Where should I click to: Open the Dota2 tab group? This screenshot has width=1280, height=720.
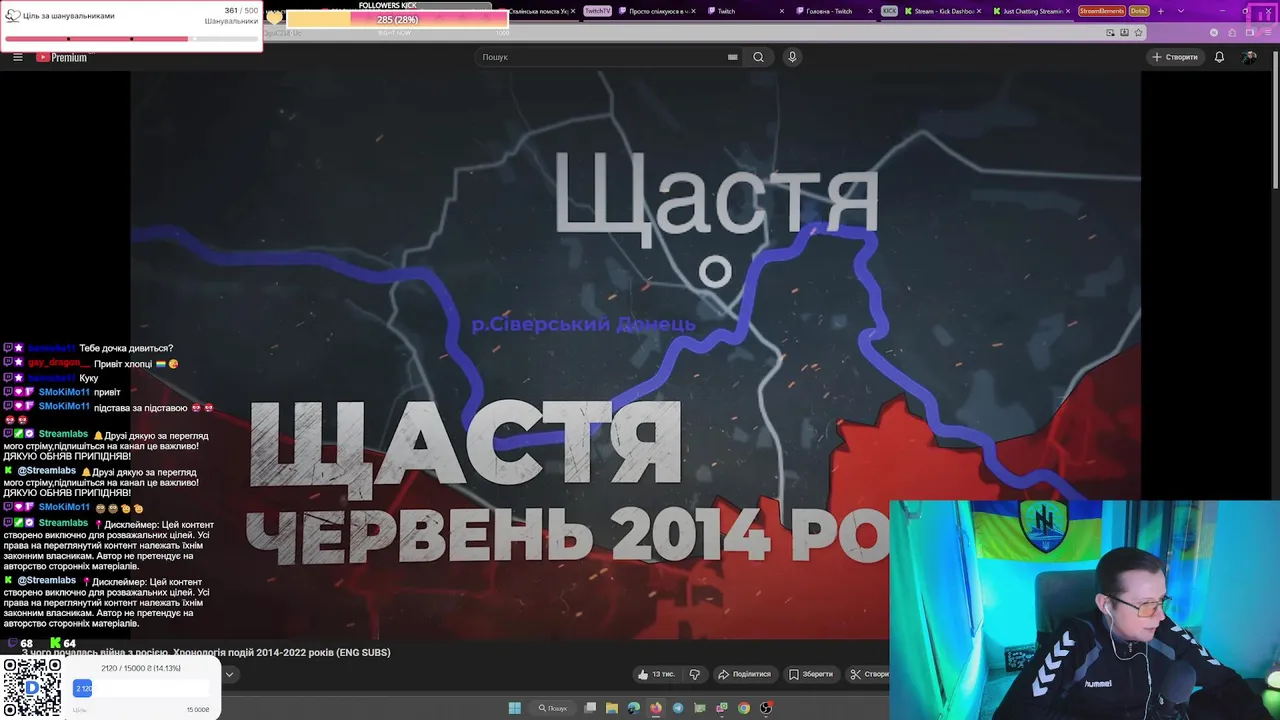[x=1139, y=11]
